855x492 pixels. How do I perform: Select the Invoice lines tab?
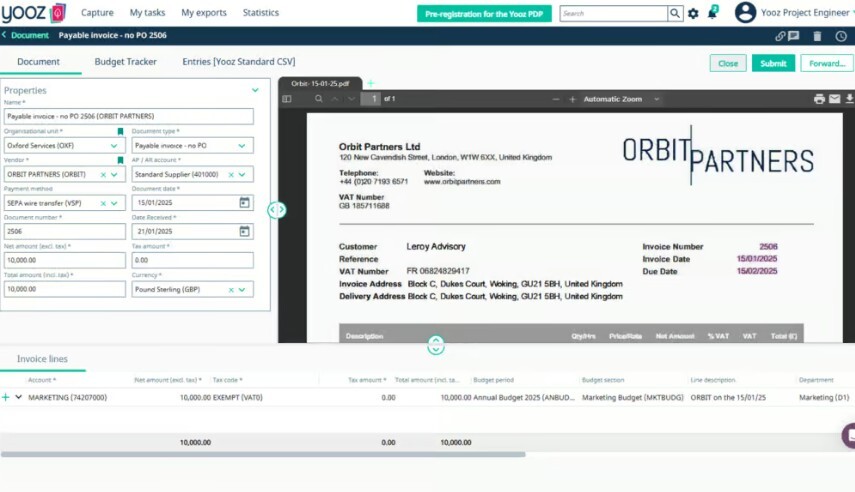coord(42,359)
